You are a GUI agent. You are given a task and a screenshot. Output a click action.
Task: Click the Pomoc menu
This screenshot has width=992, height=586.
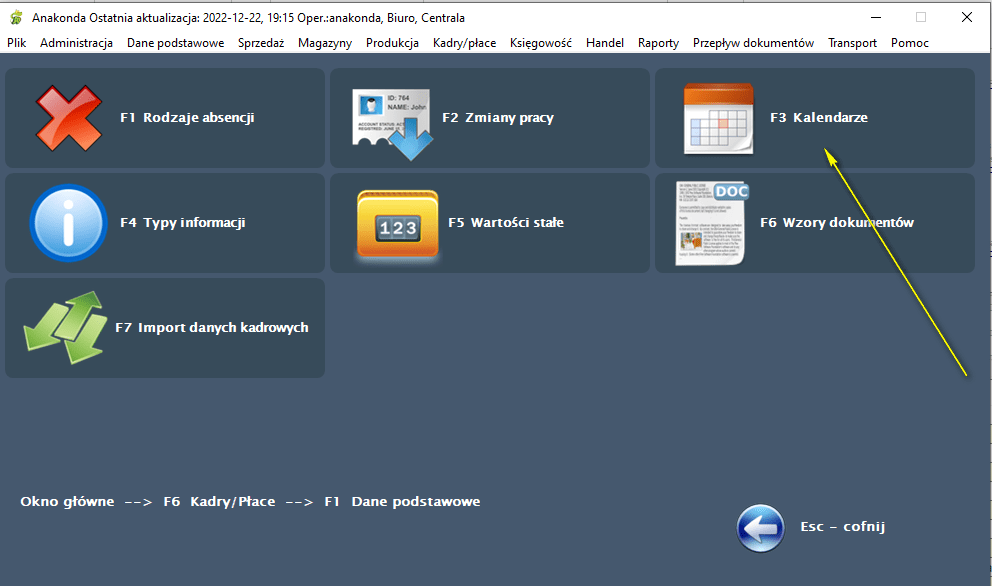coord(909,43)
